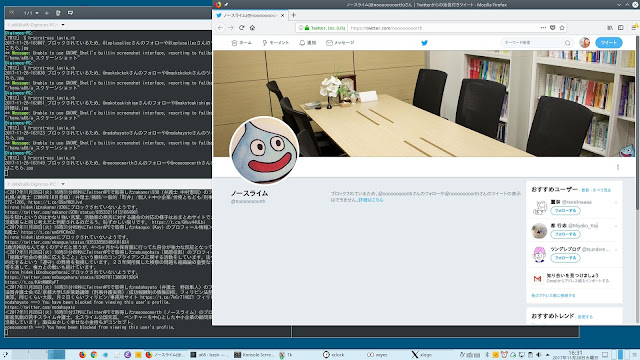Open the Firefox Library icon

[610, 28]
